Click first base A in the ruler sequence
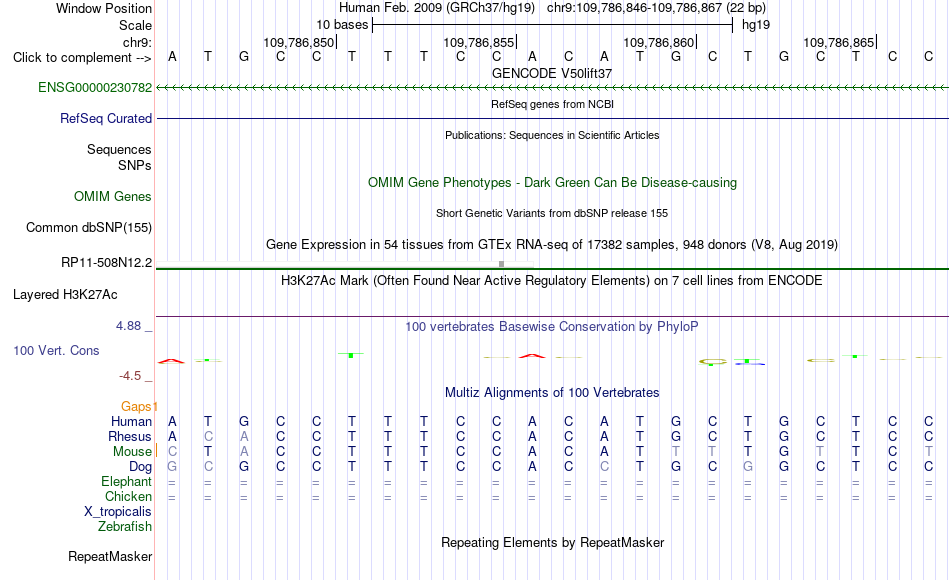950x580 pixels. tap(172, 57)
